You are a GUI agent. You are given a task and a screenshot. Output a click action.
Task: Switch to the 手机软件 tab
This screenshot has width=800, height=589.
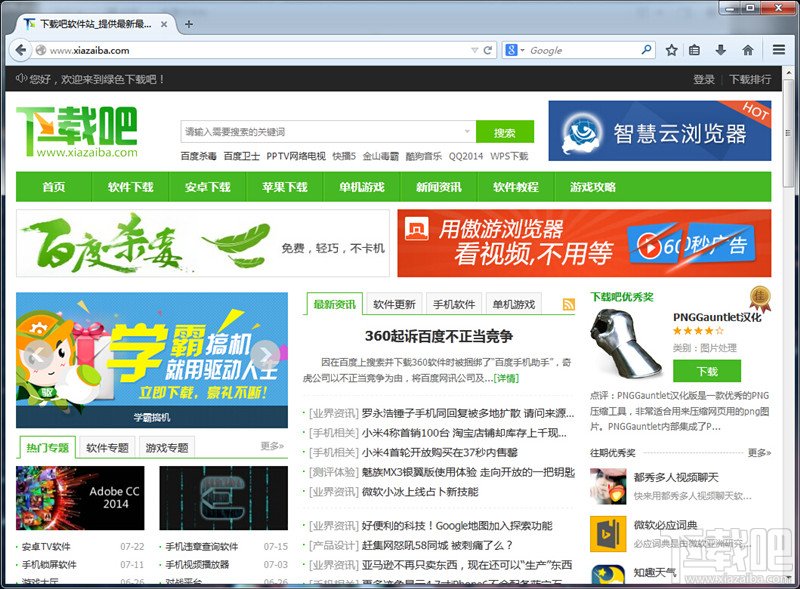454,304
